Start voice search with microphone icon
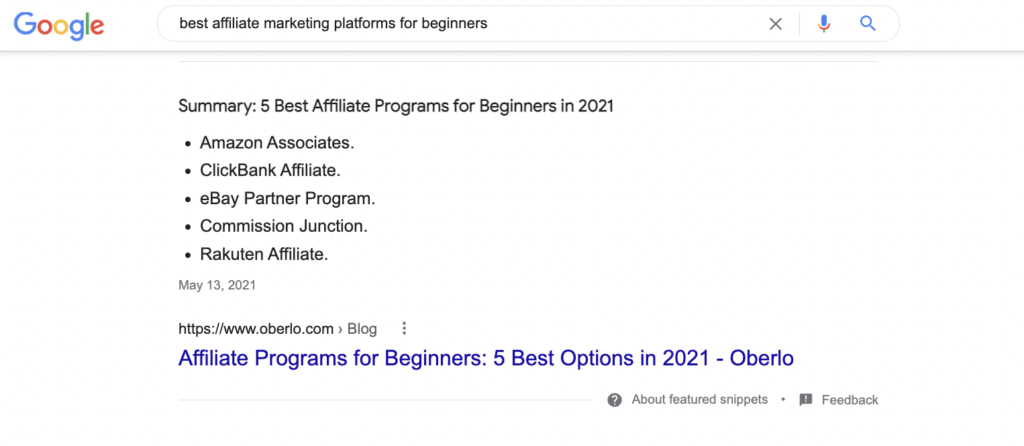Image resolution: width=1024 pixels, height=446 pixels. coord(824,24)
